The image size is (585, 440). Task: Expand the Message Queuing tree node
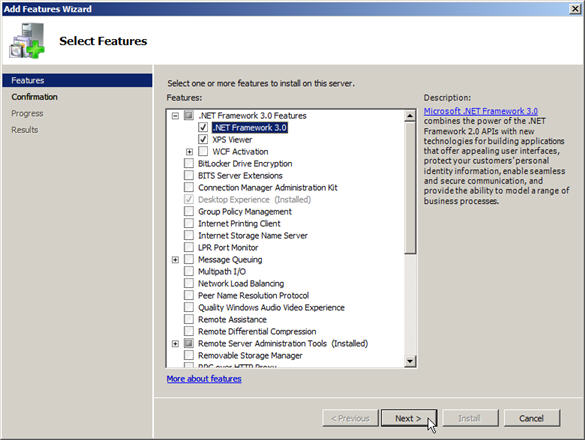(x=175, y=259)
